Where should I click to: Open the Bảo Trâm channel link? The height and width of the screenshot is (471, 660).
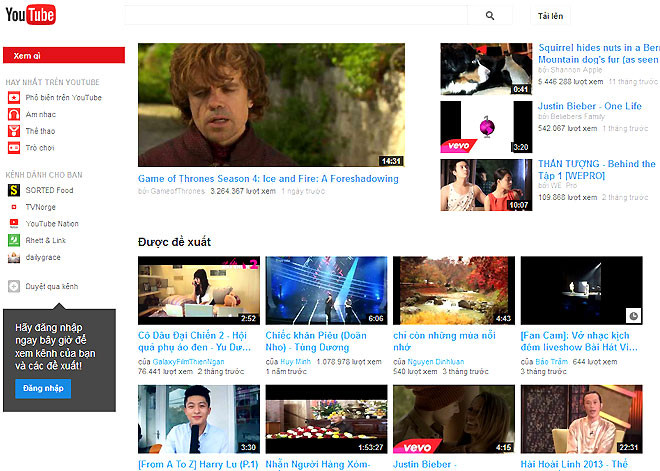(x=551, y=362)
